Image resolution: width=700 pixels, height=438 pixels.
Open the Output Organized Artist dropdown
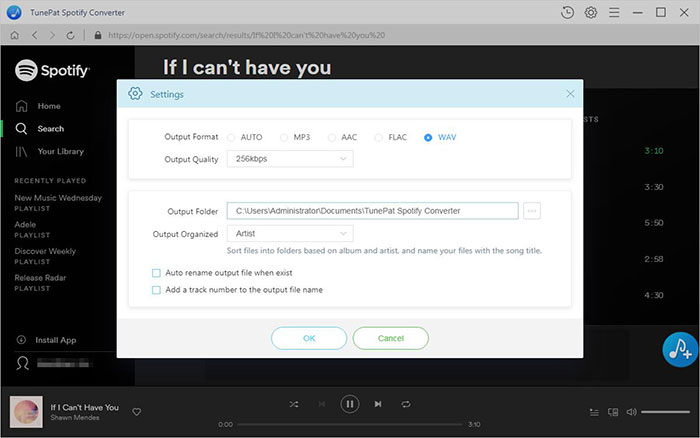[x=290, y=234]
